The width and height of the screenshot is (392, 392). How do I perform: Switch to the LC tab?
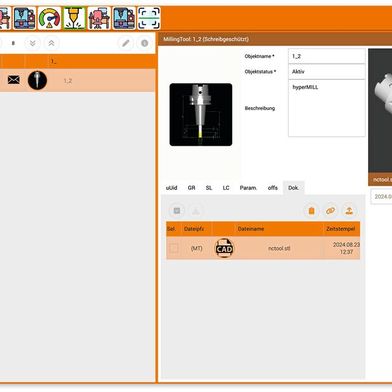pos(226,188)
